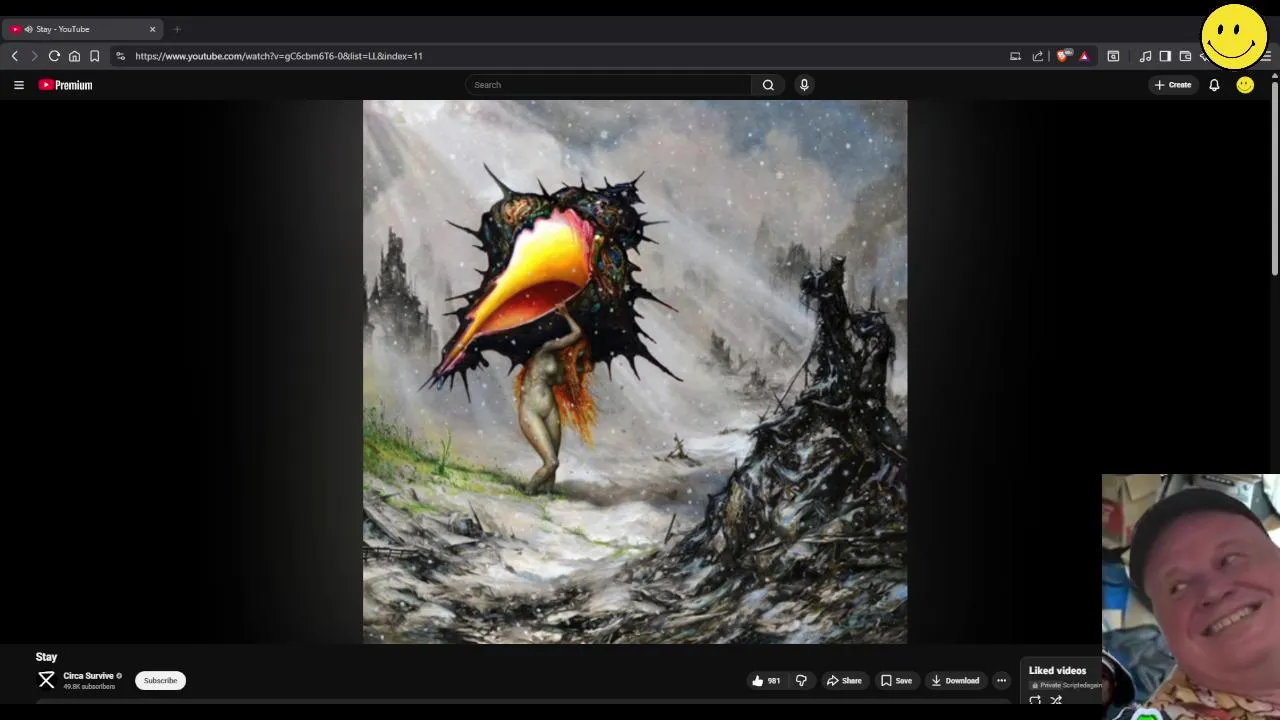Go forward with the browser forward arrow
The width and height of the screenshot is (1280, 720).
point(34,56)
